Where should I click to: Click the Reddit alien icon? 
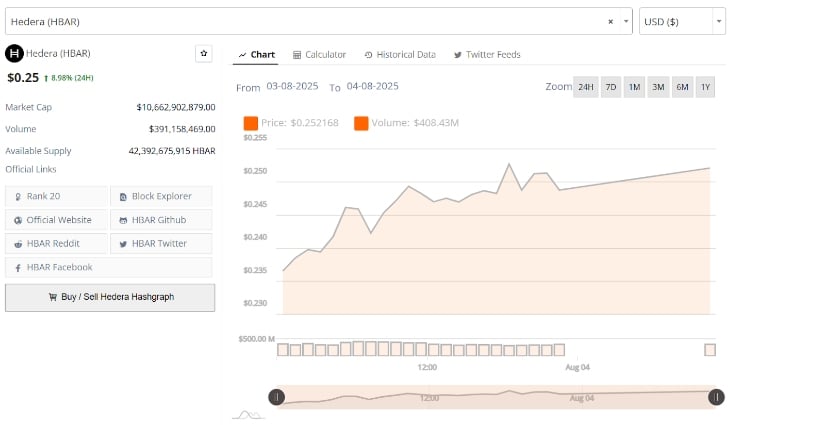pyautogui.click(x=18, y=244)
